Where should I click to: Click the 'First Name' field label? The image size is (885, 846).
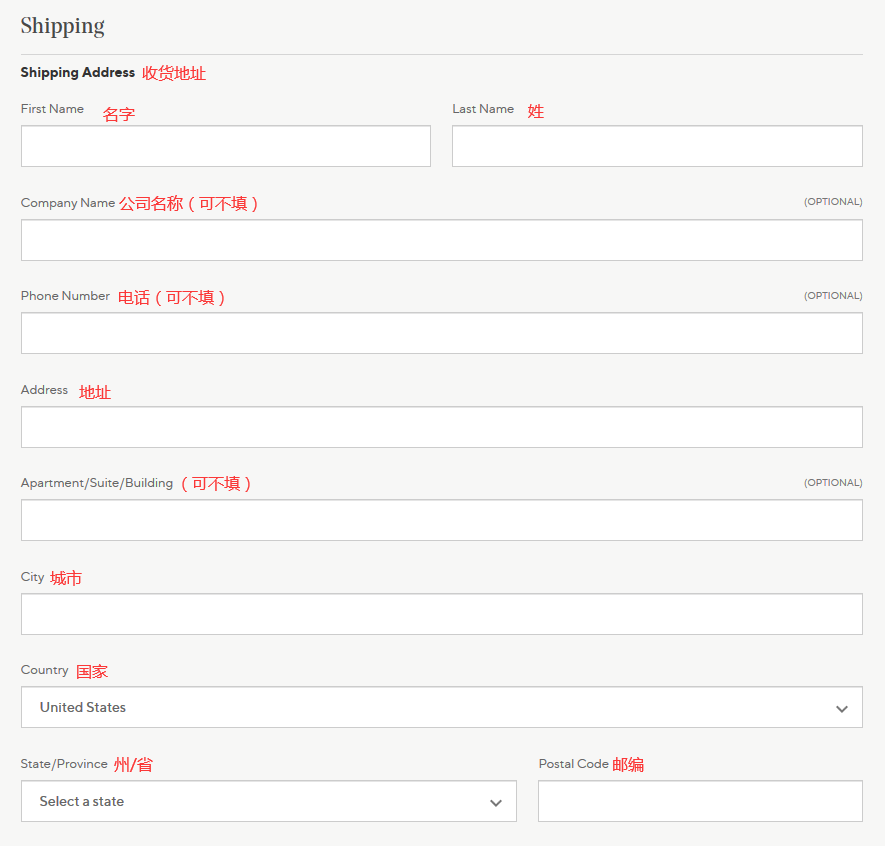tap(52, 109)
